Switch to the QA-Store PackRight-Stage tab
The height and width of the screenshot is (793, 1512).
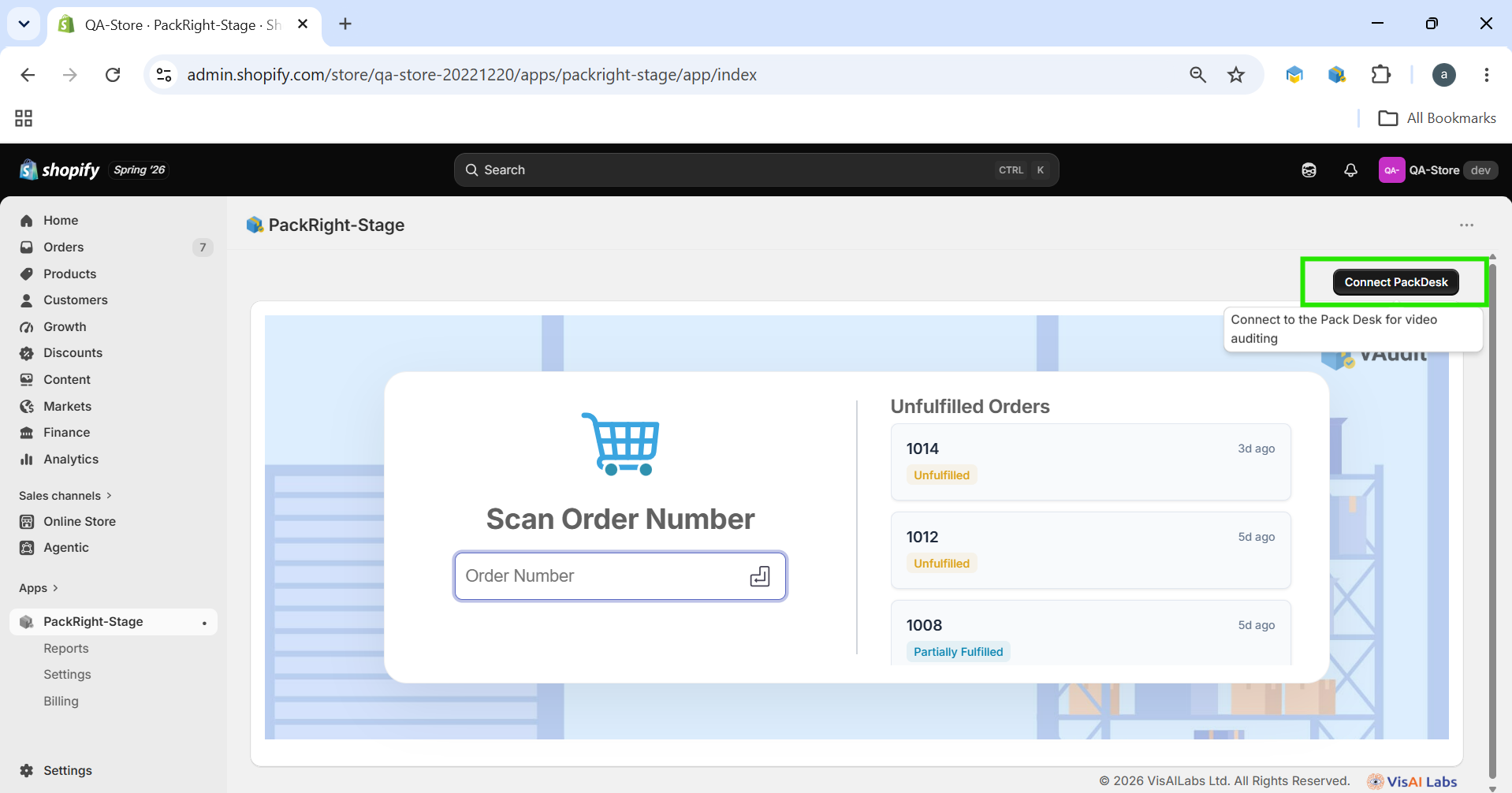click(x=184, y=25)
